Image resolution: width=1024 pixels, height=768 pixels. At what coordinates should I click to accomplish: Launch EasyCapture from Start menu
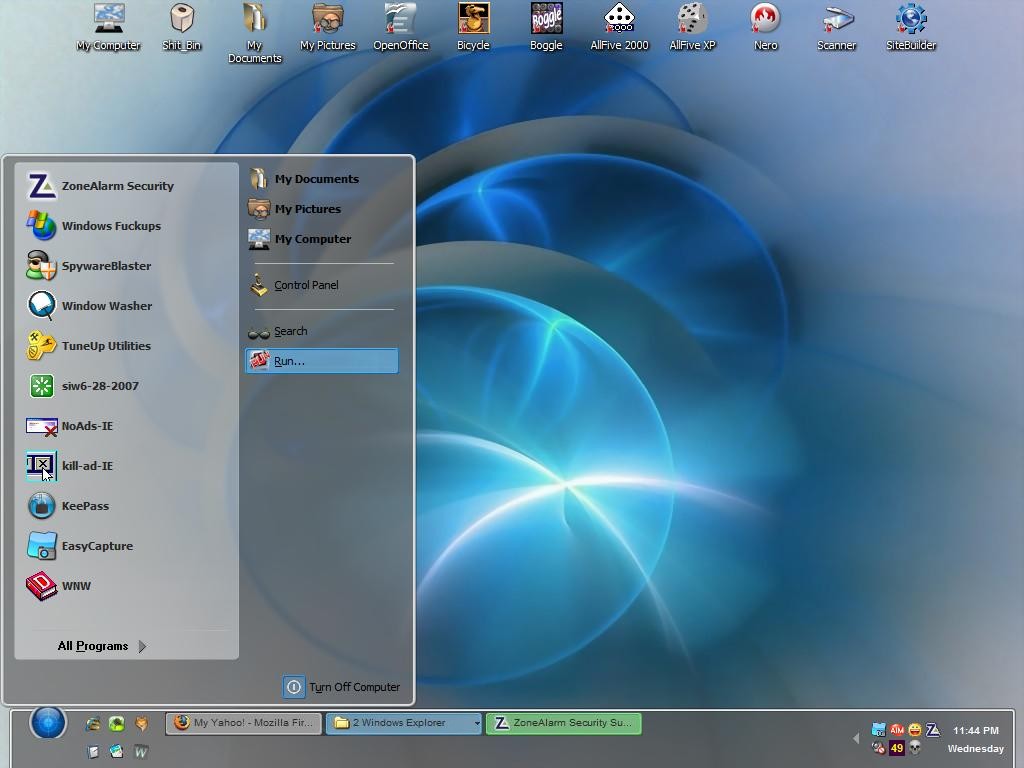(x=80, y=546)
